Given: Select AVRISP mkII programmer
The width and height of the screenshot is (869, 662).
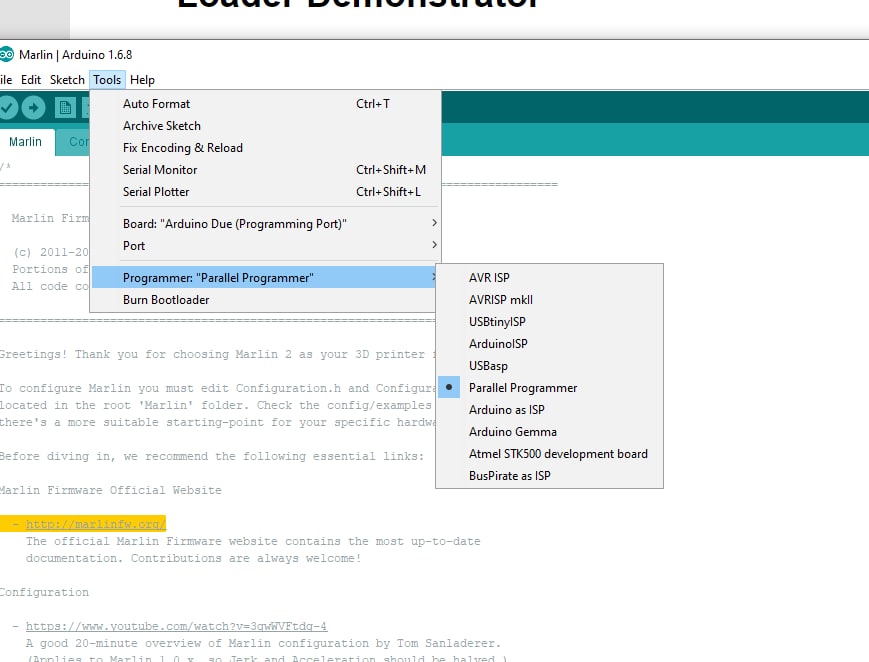Looking at the screenshot, I should coord(549,299).
